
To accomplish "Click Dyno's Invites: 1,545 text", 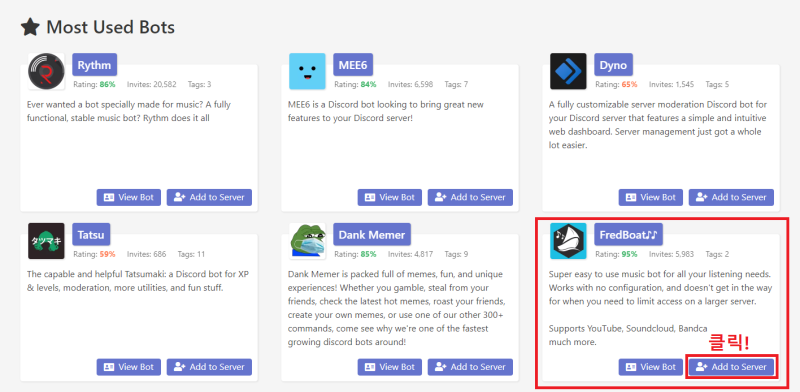I will pos(671,84).
